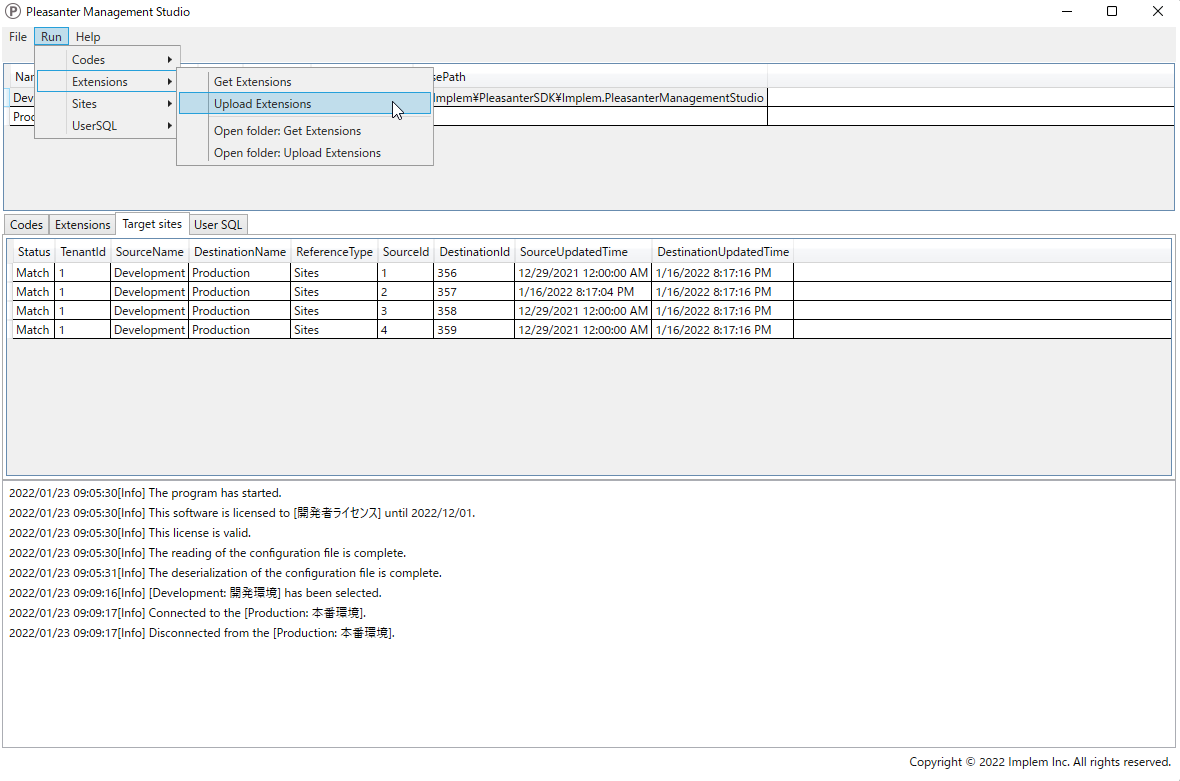
Task: Sort by the DestinationName column header
Action: 240,252
